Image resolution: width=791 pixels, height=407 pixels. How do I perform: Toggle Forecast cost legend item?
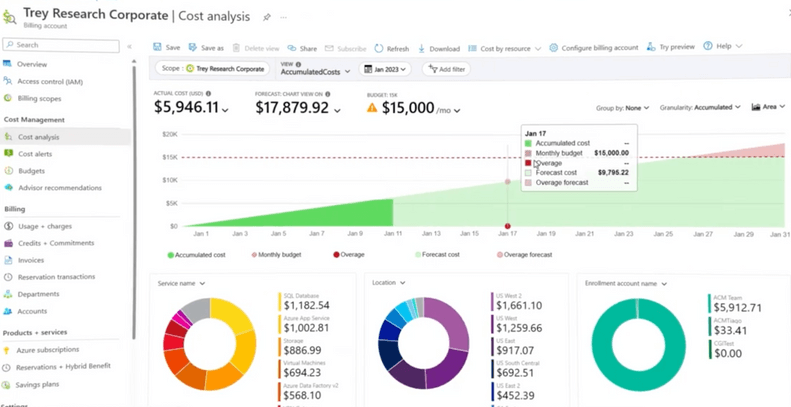[437, 255]
